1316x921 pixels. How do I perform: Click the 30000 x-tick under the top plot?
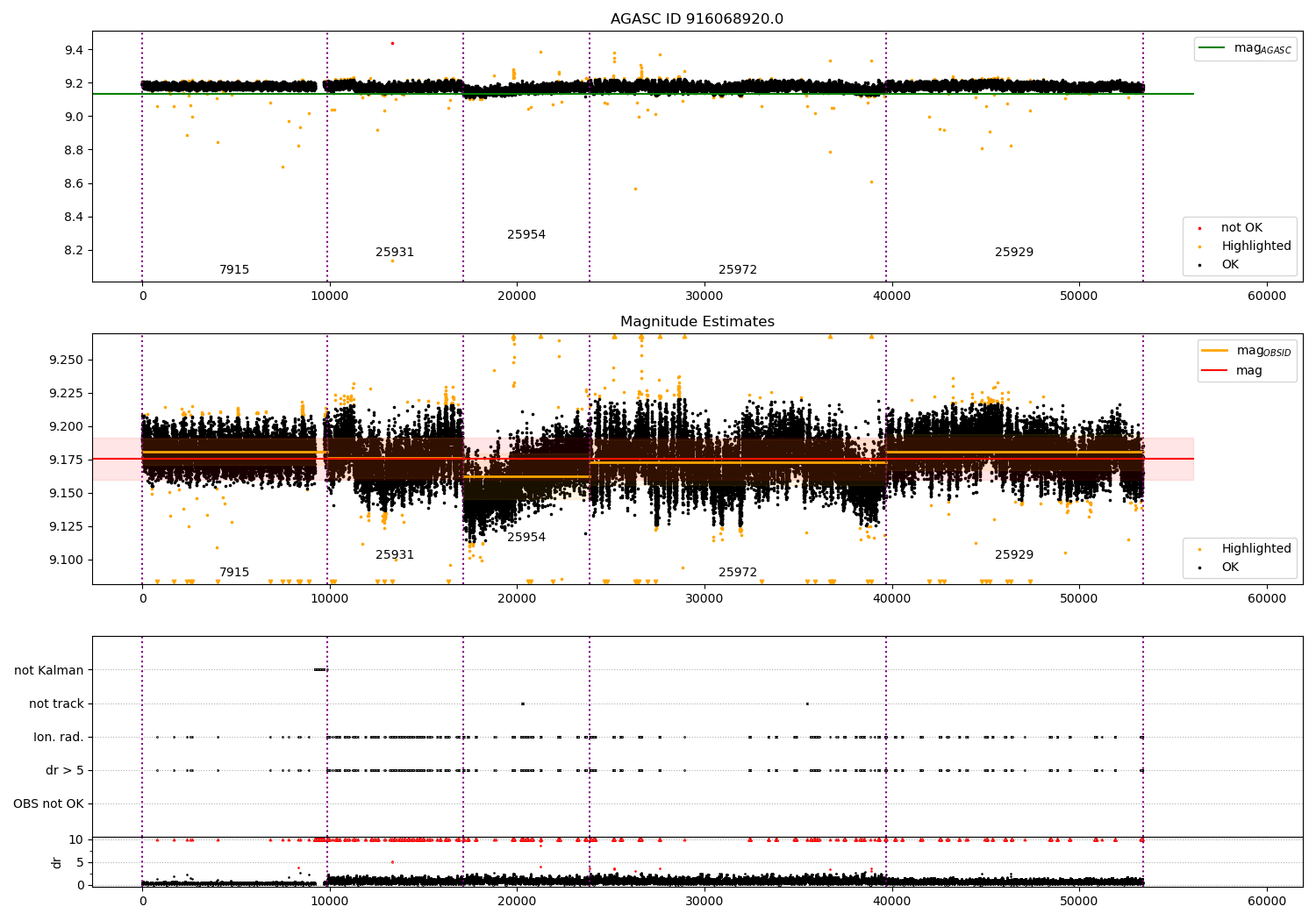coord(704,296)
